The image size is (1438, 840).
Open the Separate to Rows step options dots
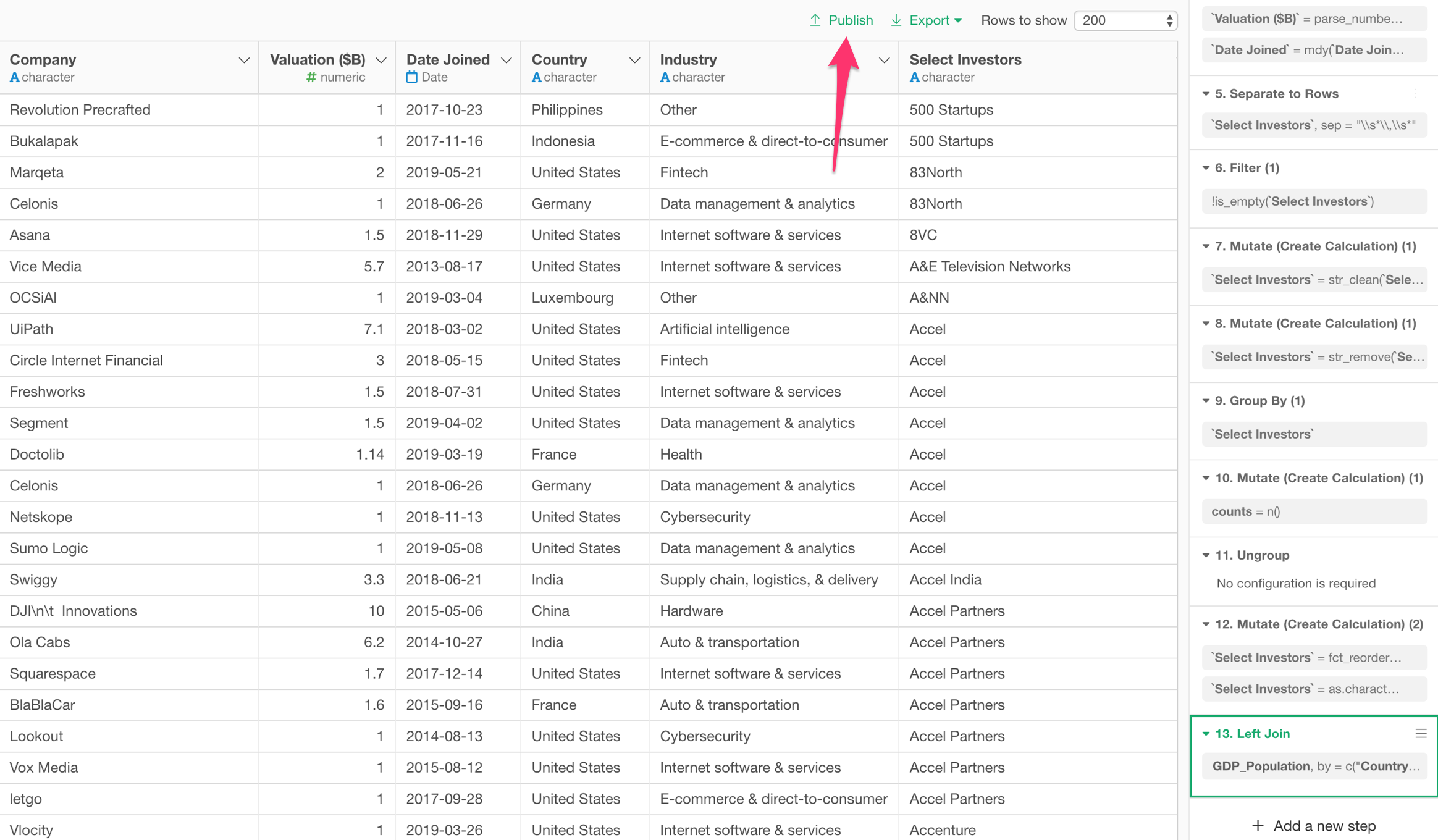pos(1416,94)
